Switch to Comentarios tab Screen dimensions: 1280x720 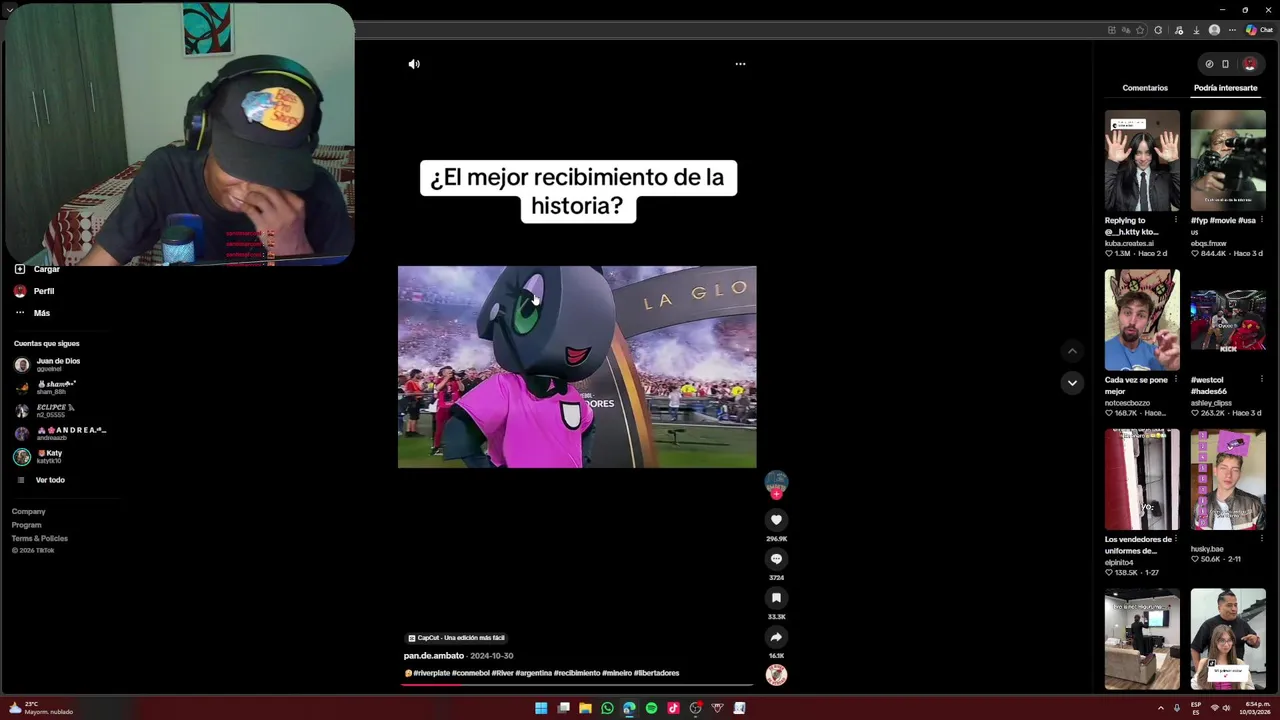tap(1145, 88)
